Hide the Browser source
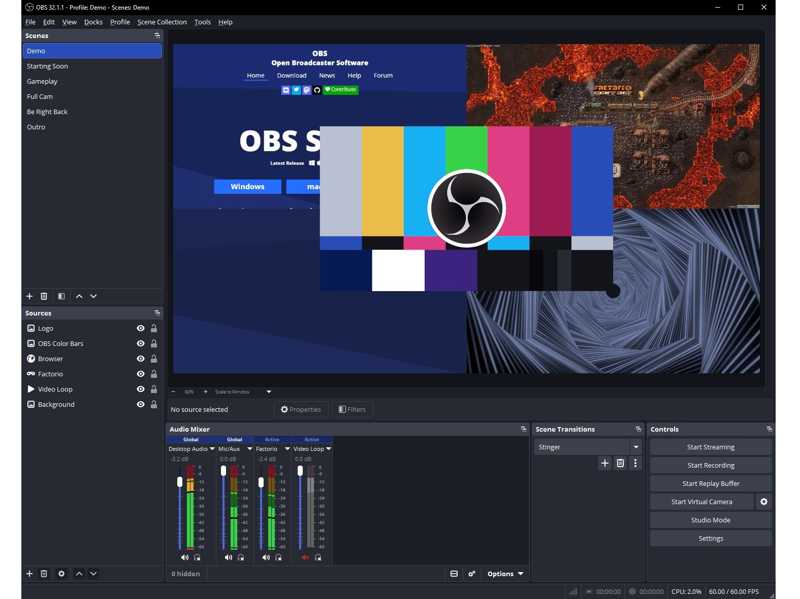This screenshot has height=599, width=800. (x=140, y=359)
